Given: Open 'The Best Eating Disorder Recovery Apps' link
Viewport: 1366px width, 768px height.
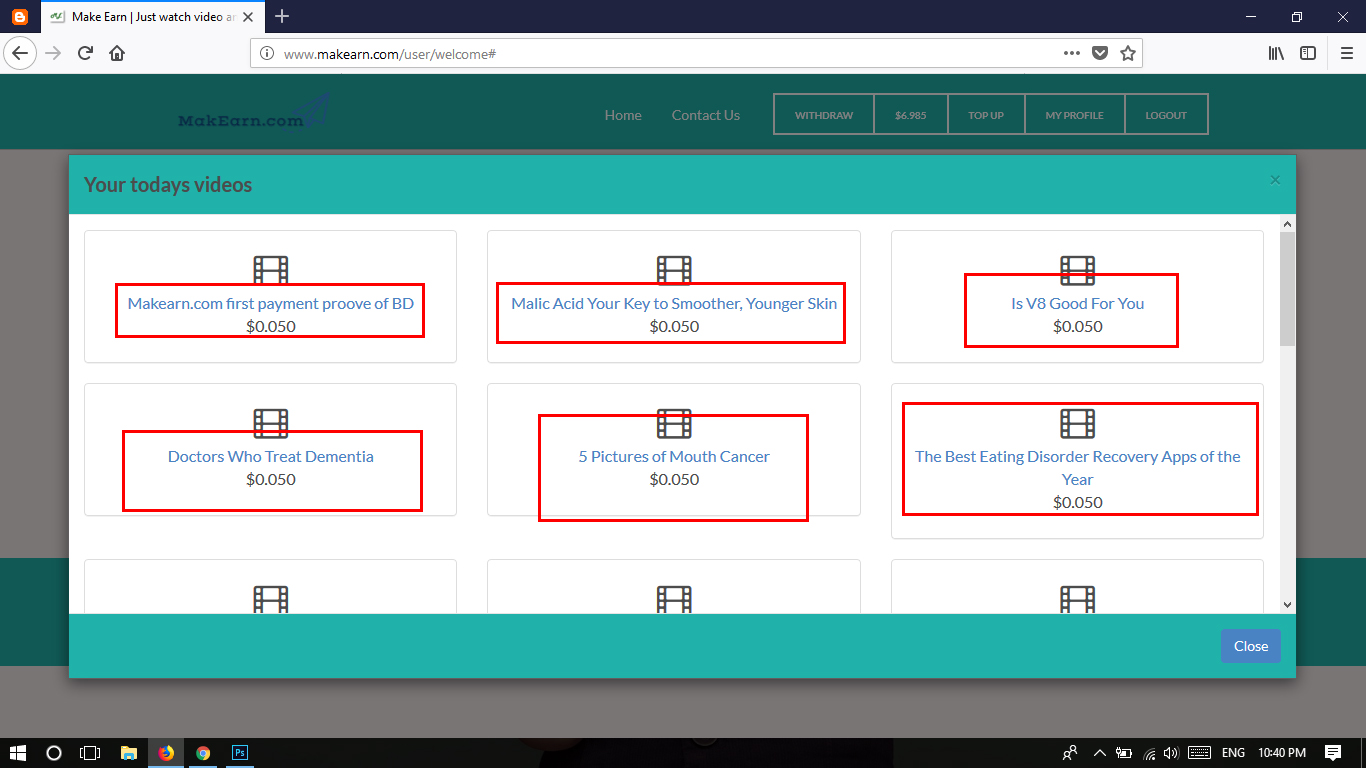Looking at the screenshot, I should pos(1077,467).
